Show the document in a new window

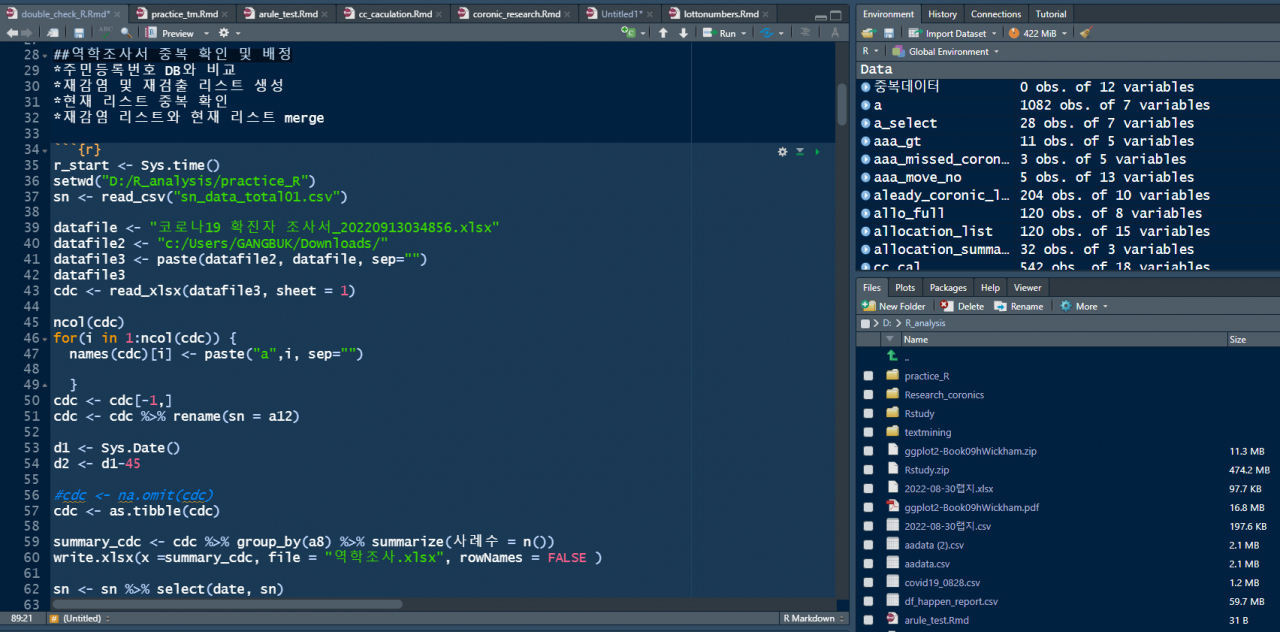[x=52, y=33]
